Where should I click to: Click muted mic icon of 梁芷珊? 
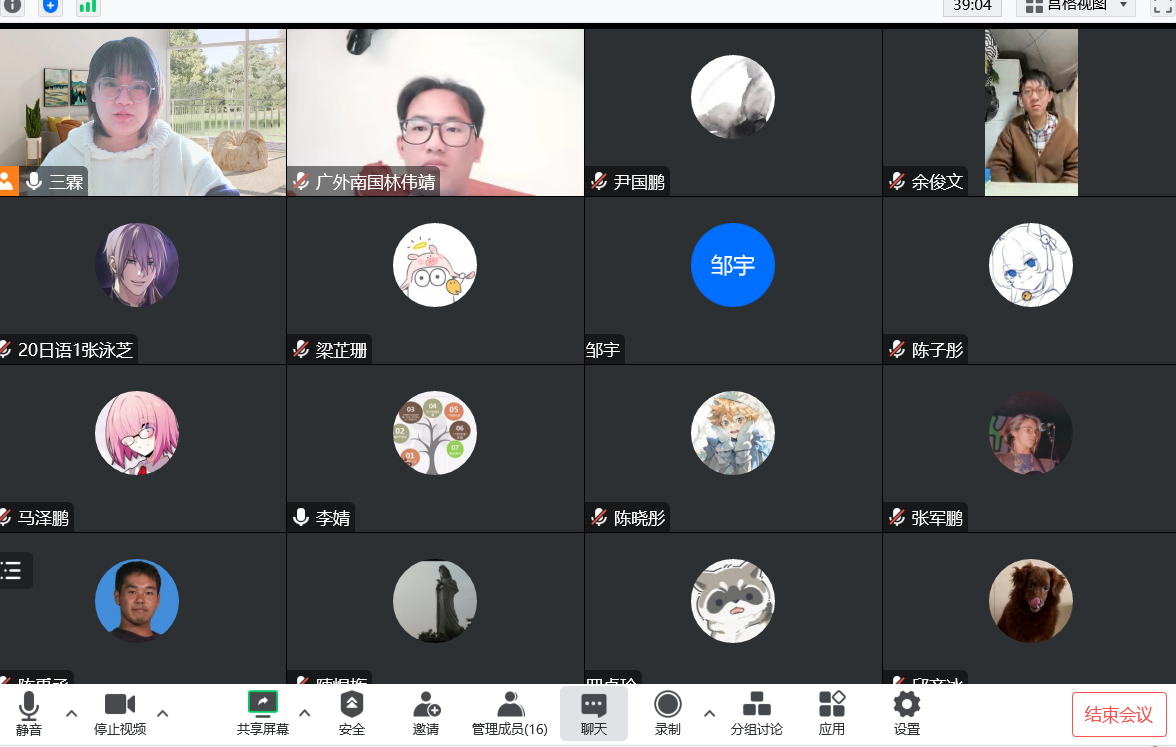pos(302,350)
